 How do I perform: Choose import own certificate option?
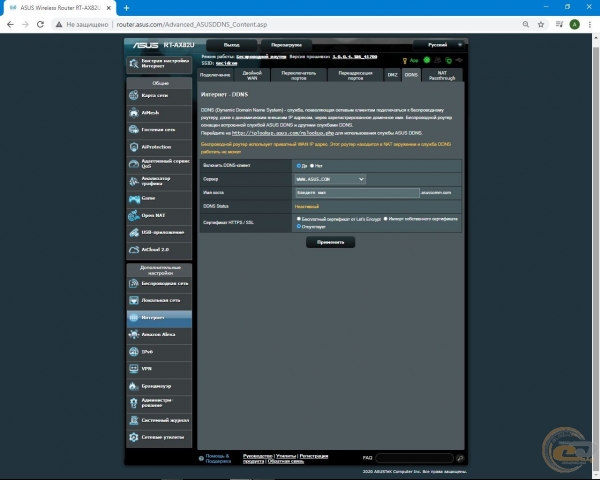[385, 219]
